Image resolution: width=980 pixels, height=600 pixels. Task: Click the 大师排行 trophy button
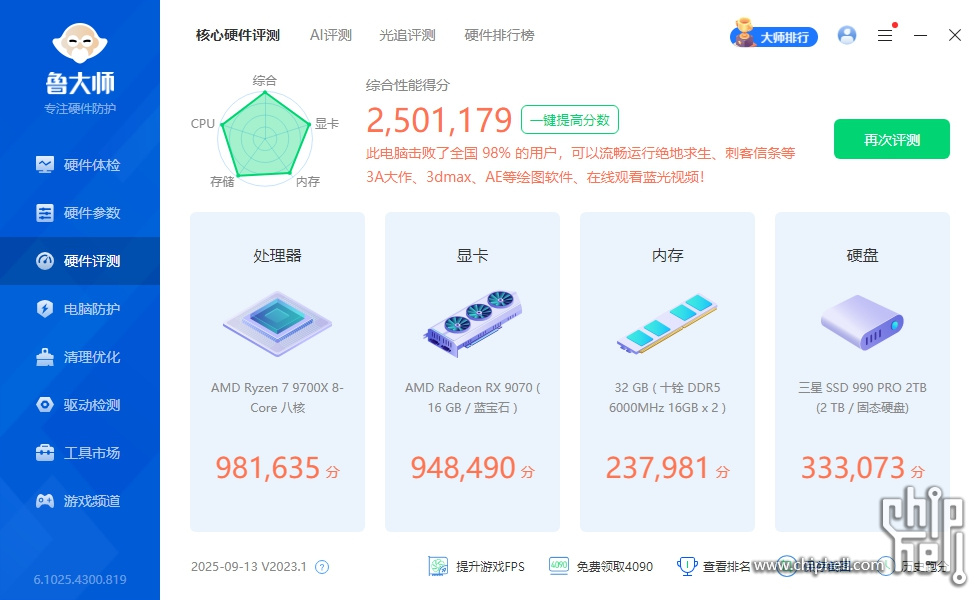coord(774,36)
